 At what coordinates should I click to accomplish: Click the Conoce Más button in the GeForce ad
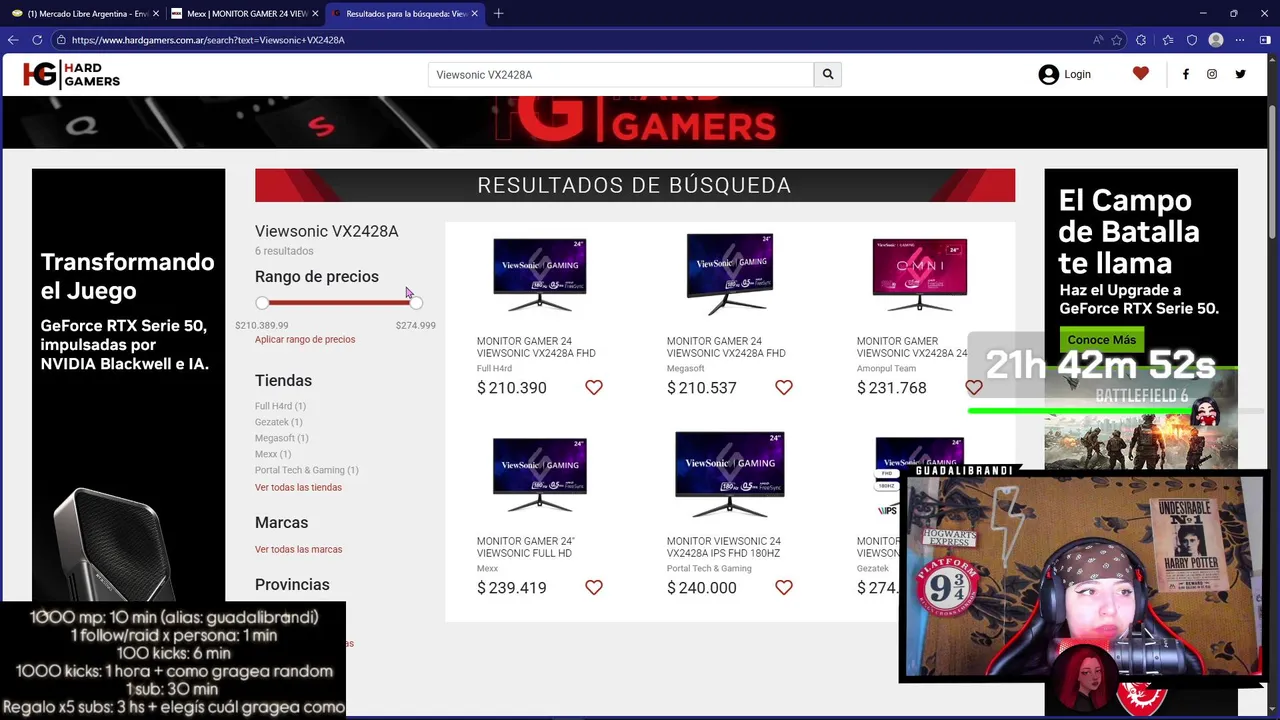click(x=1101, y=340)
